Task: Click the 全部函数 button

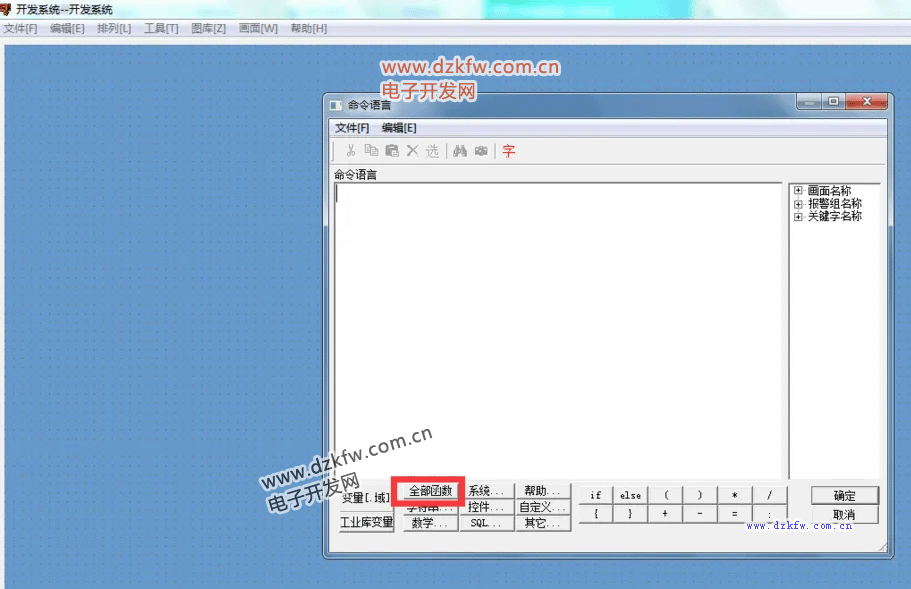Action: (430, 491)
